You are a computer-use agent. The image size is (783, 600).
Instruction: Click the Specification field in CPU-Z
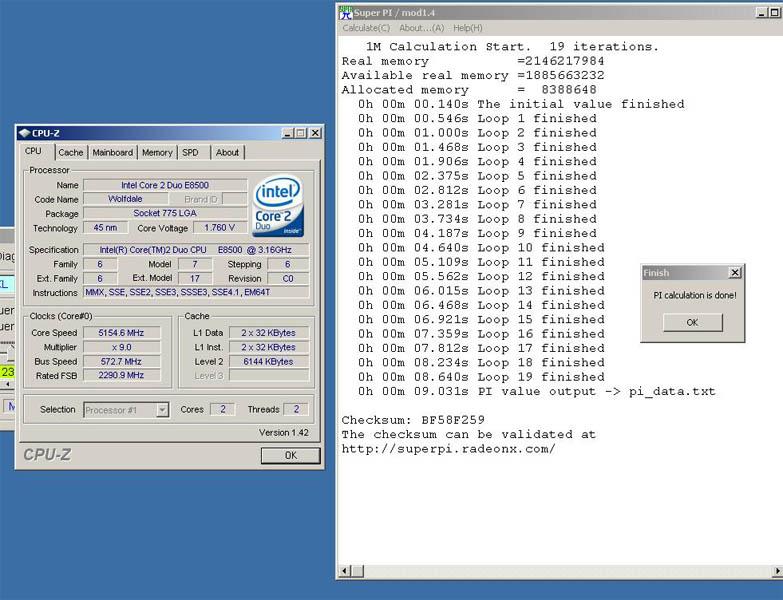click(196, 250)
